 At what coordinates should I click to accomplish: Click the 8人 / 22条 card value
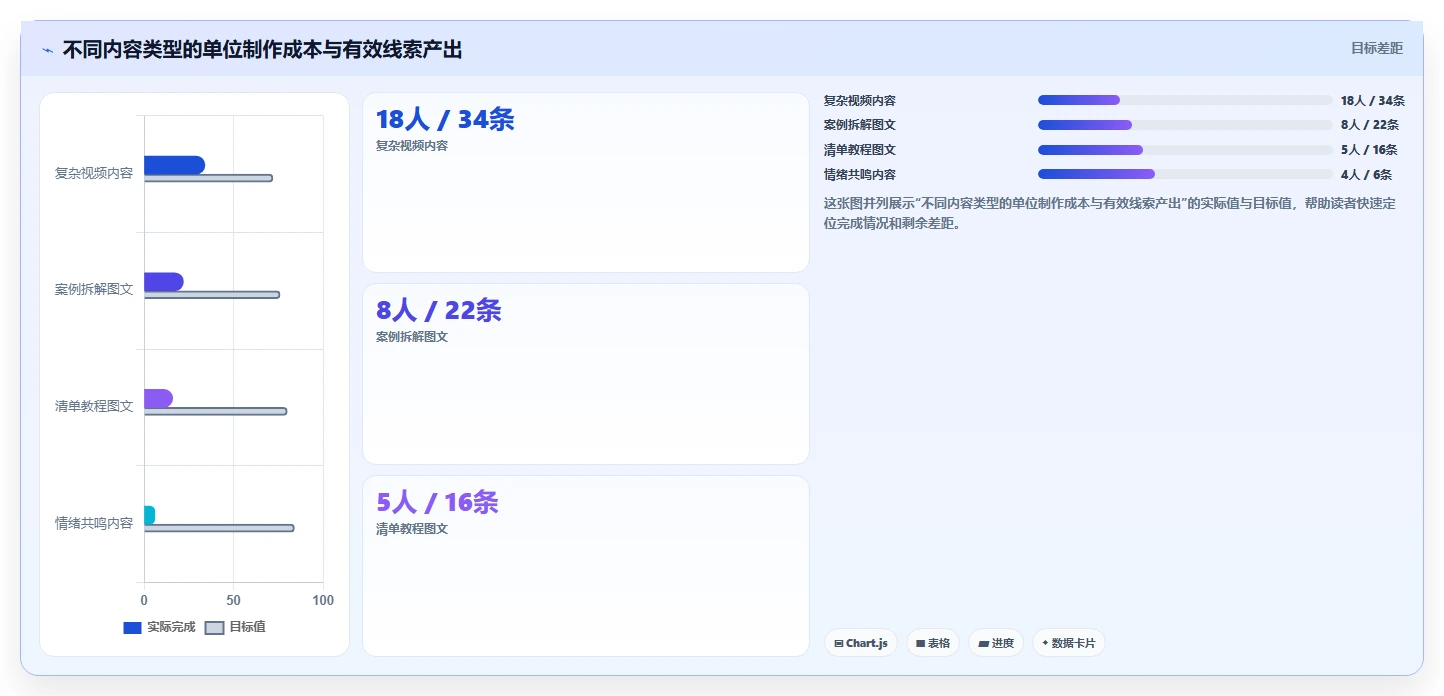point(438,311)
